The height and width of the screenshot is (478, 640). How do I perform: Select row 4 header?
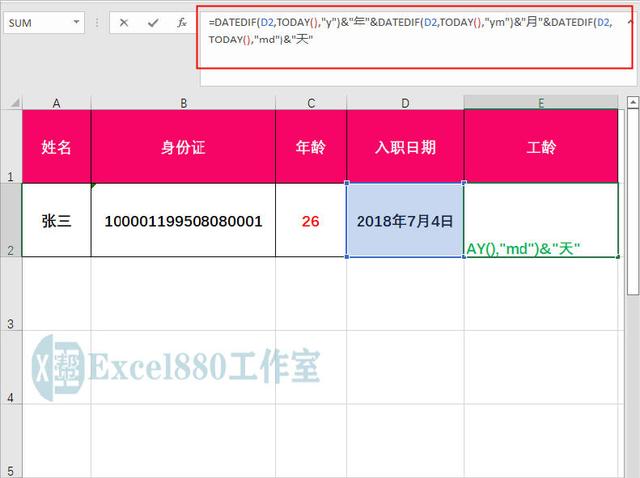coord(11,367)
